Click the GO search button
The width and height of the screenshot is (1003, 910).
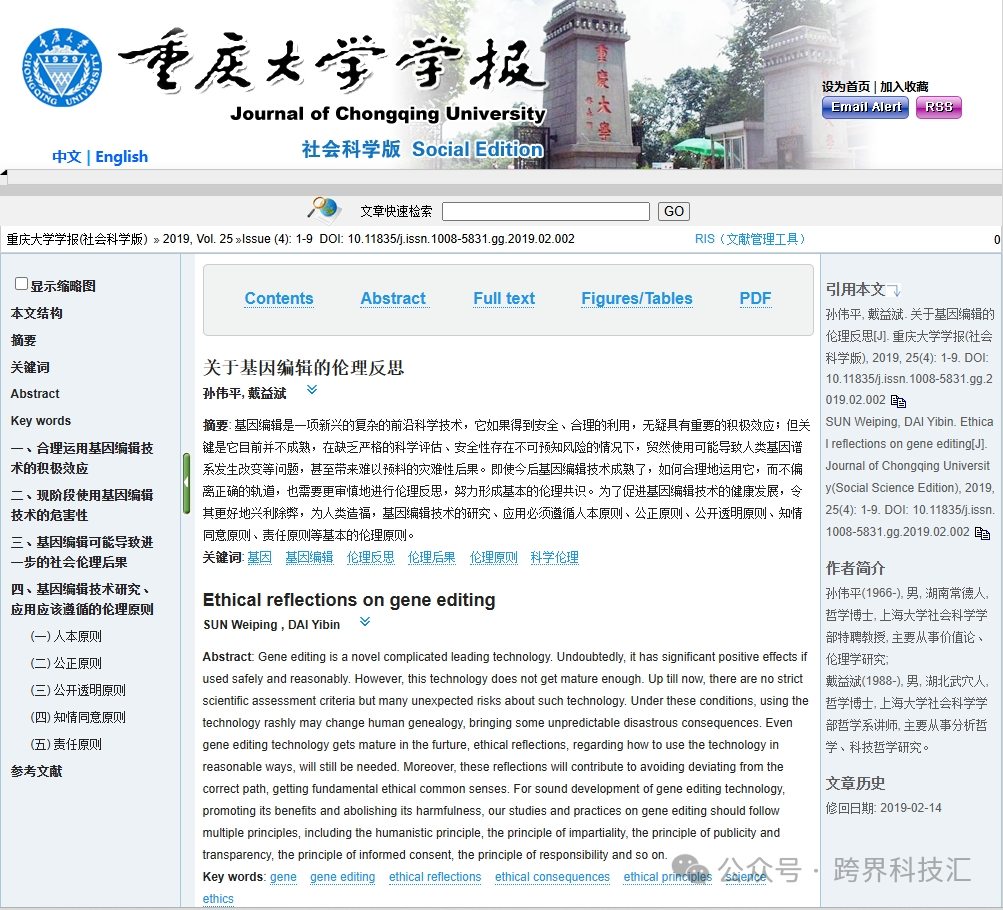[674, 211]
